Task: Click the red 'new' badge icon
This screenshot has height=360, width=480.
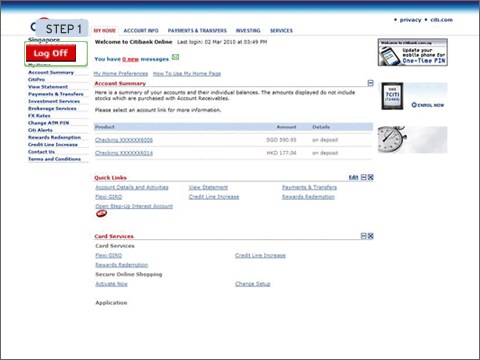Action: click(x=101, y=214)
